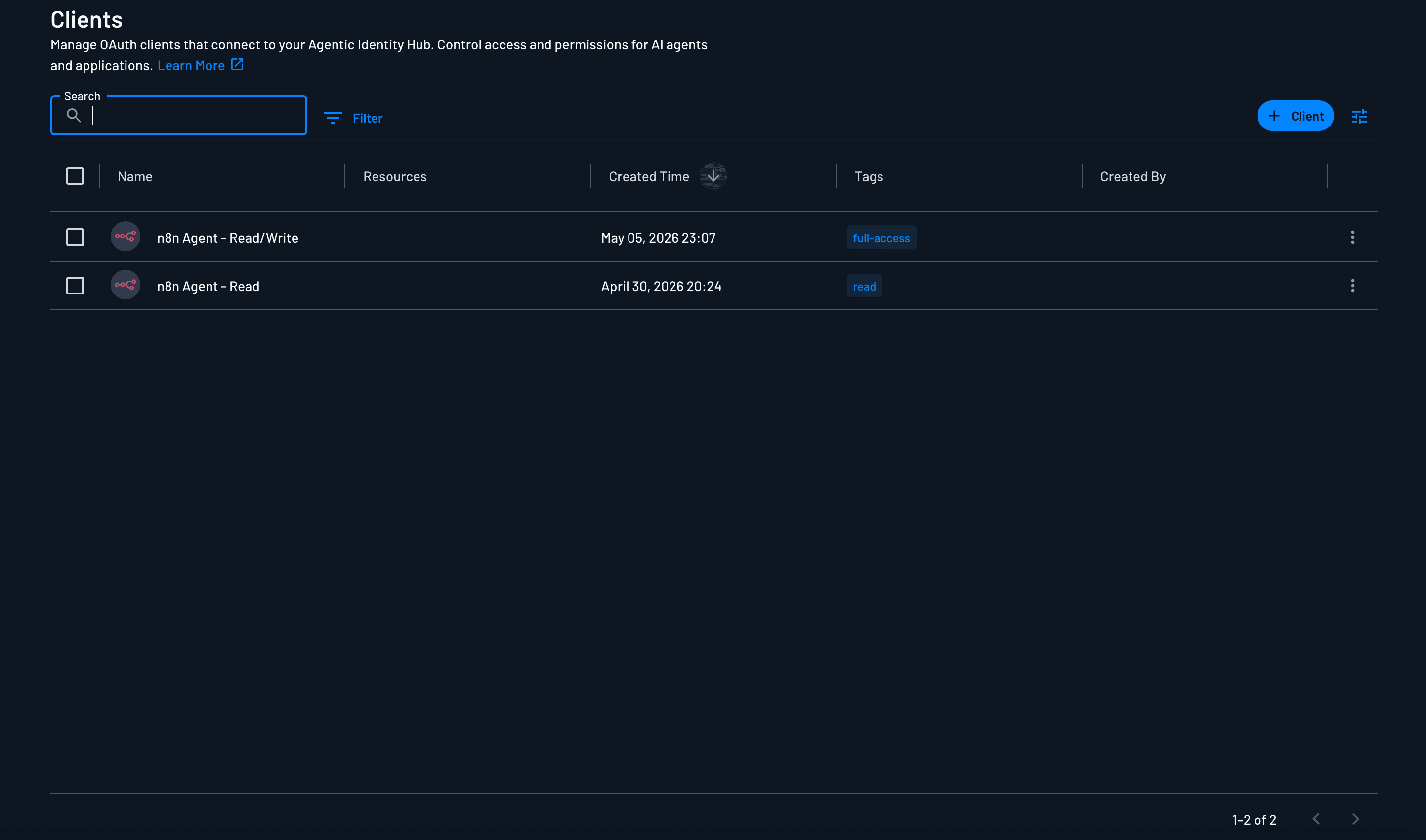Open row menu for n8n Agent - Read
This screenshot has width=1426, height=840.
[x=1352, y=286]
